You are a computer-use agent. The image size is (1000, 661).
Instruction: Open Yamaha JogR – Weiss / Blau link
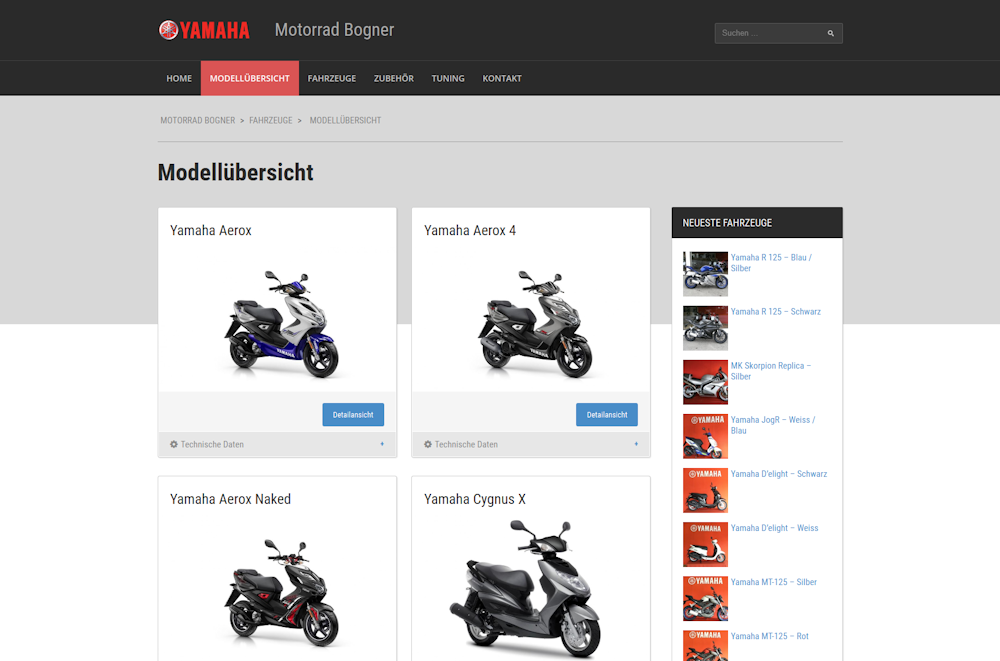(x=773, y=425)
